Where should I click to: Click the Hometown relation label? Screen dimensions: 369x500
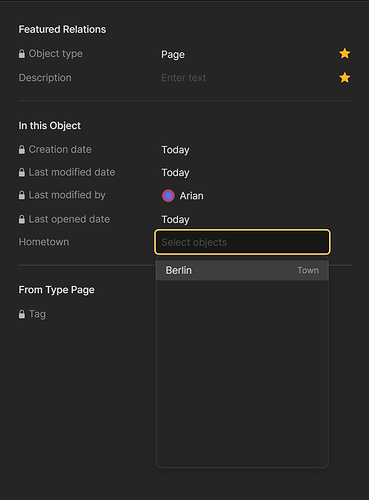click(x=44, y=242)
